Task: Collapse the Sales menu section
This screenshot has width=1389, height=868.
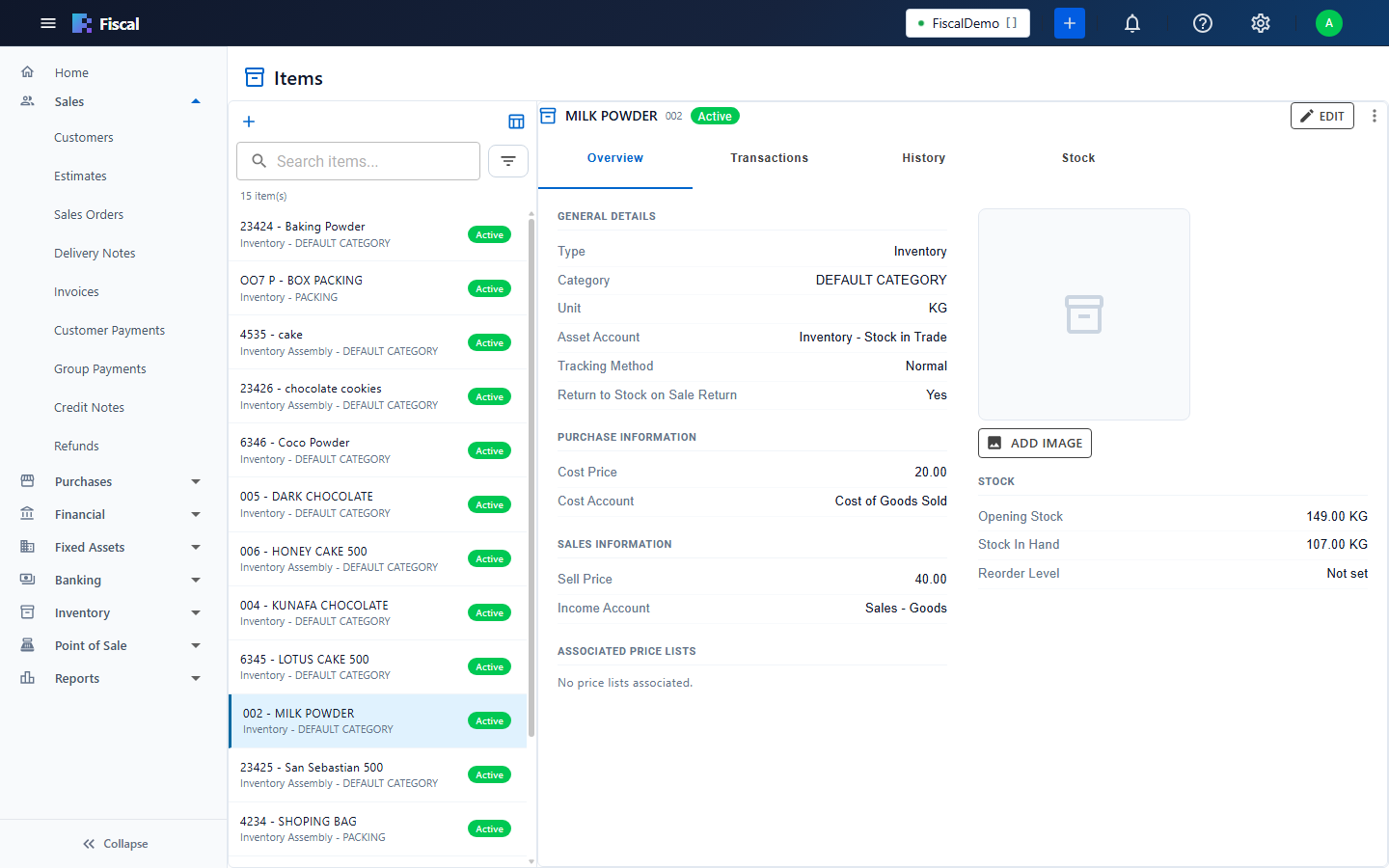Action: (x=196, y=101)
